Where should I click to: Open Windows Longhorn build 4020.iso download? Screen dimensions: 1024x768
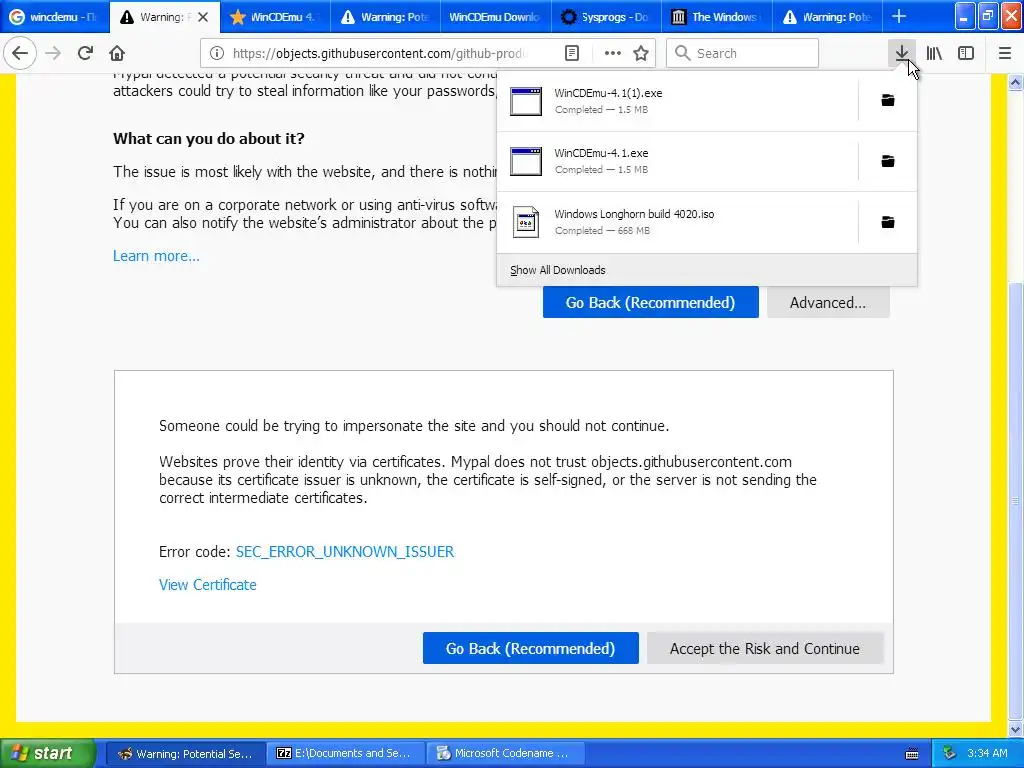pyautogui.click(x=677, y=222)
